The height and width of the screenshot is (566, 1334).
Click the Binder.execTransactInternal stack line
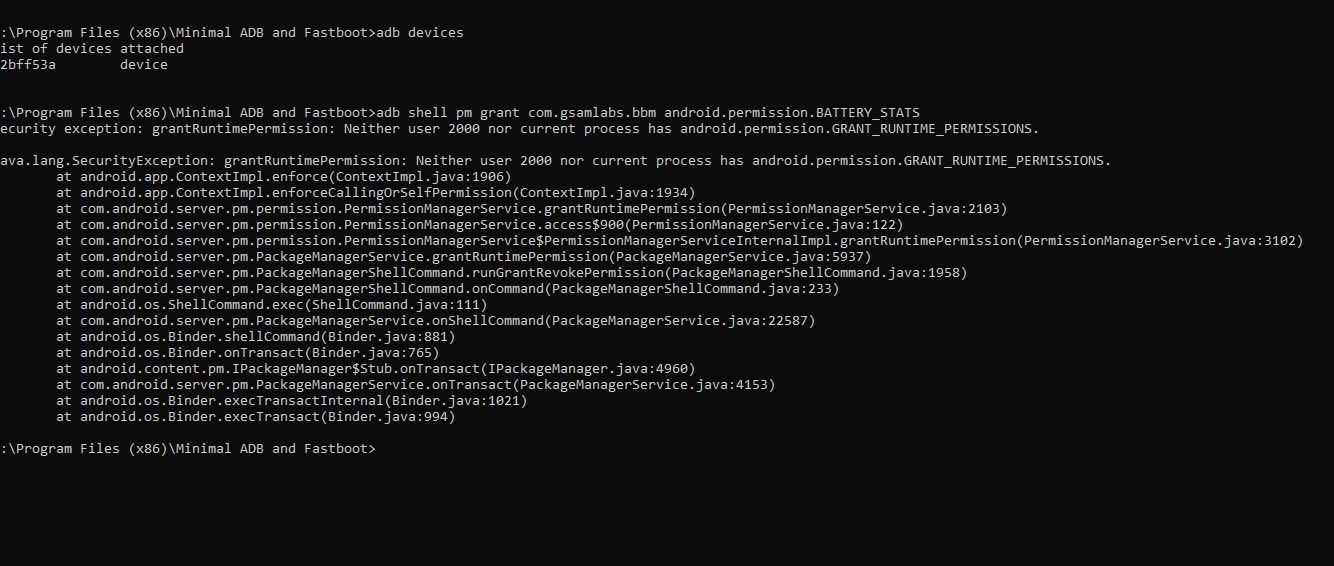click(x=292, y=401)
